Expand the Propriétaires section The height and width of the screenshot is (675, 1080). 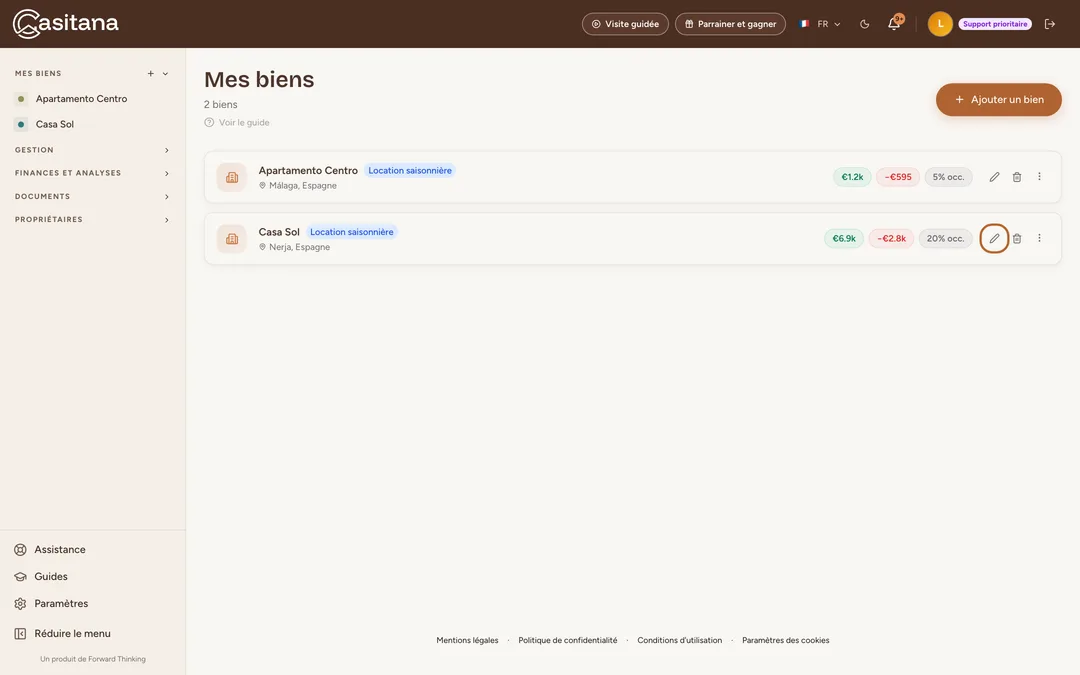92,220
